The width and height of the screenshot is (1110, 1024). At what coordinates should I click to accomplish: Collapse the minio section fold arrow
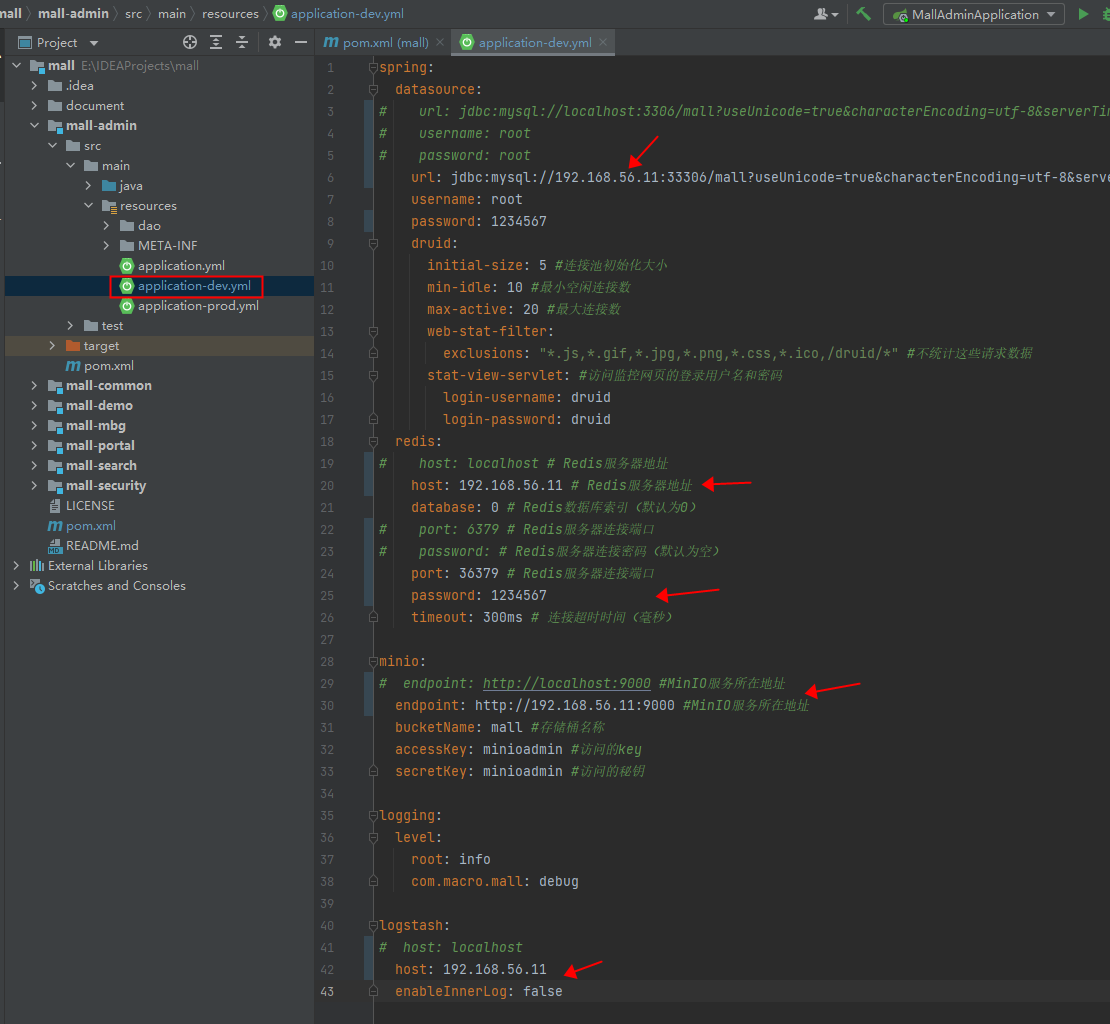tap(371, 660)
